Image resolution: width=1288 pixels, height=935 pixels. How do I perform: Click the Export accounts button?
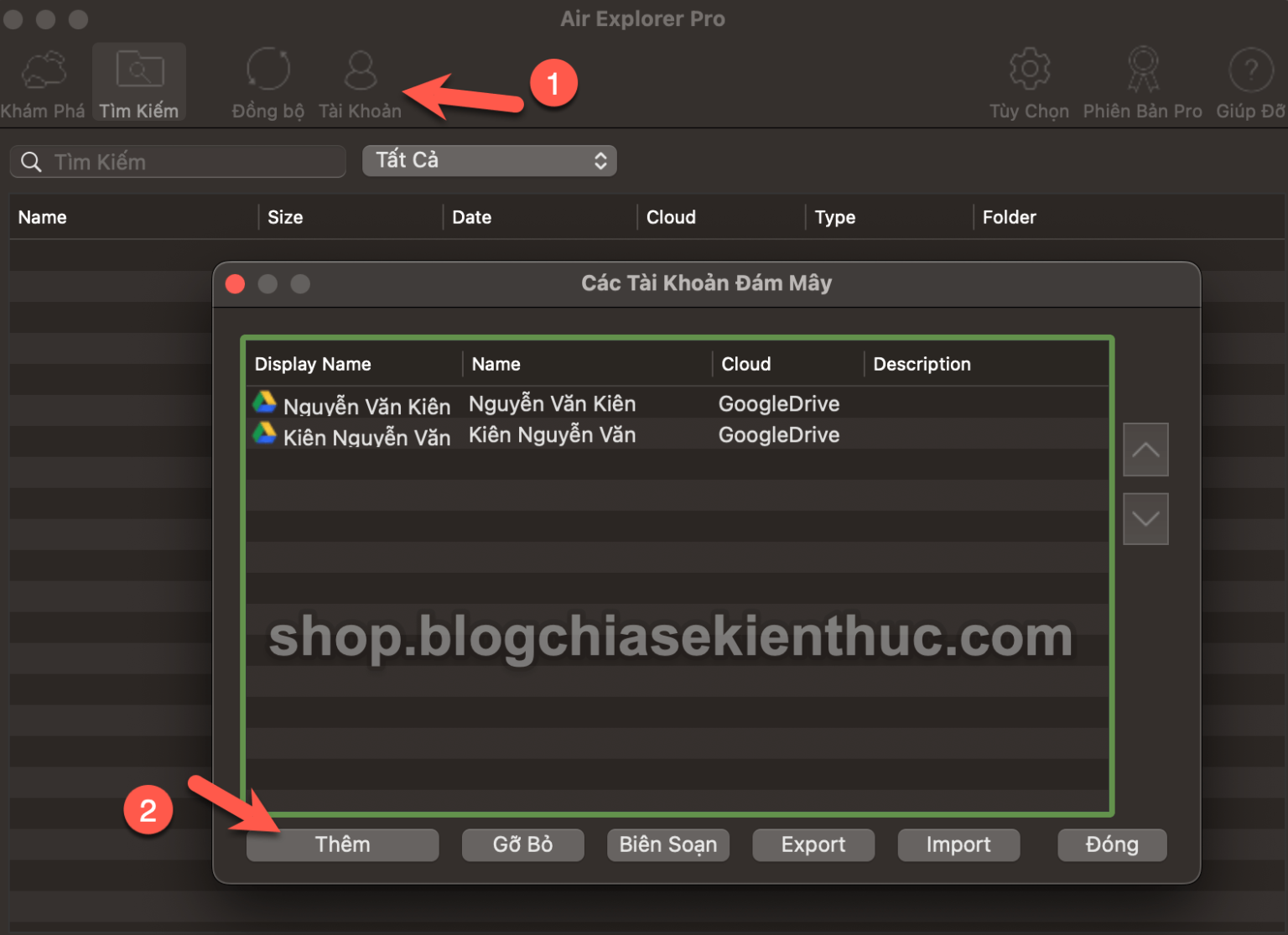pyautogui.click(x=813, y=844)
